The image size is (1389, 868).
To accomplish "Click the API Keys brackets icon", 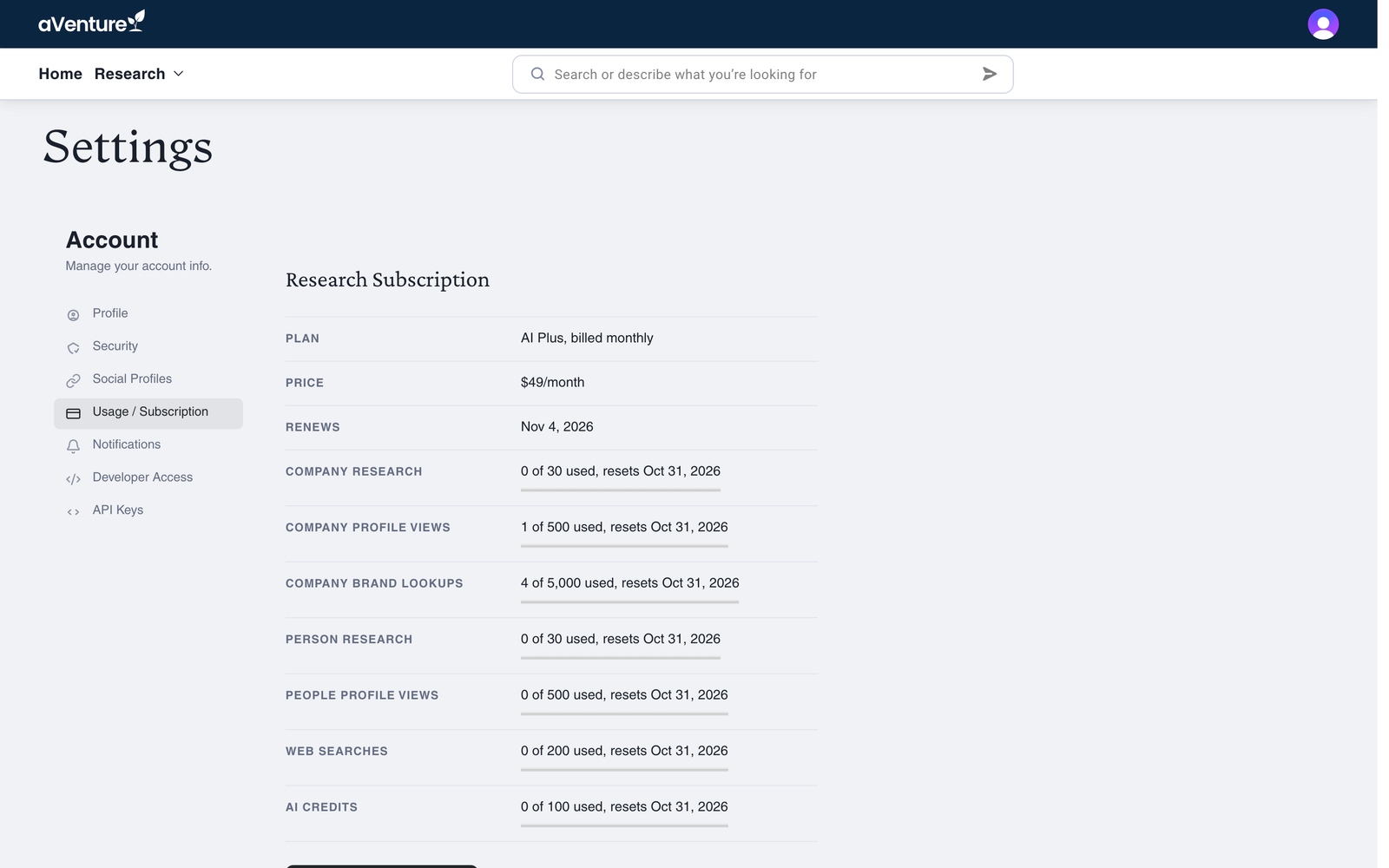I will [x=73, y=511].
